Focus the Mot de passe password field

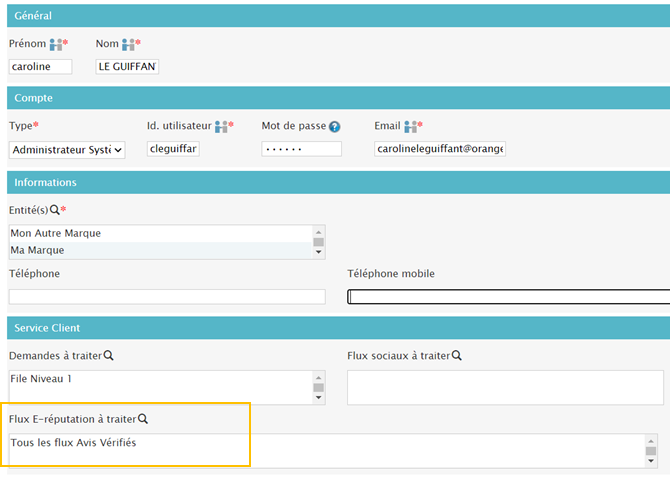301,149
